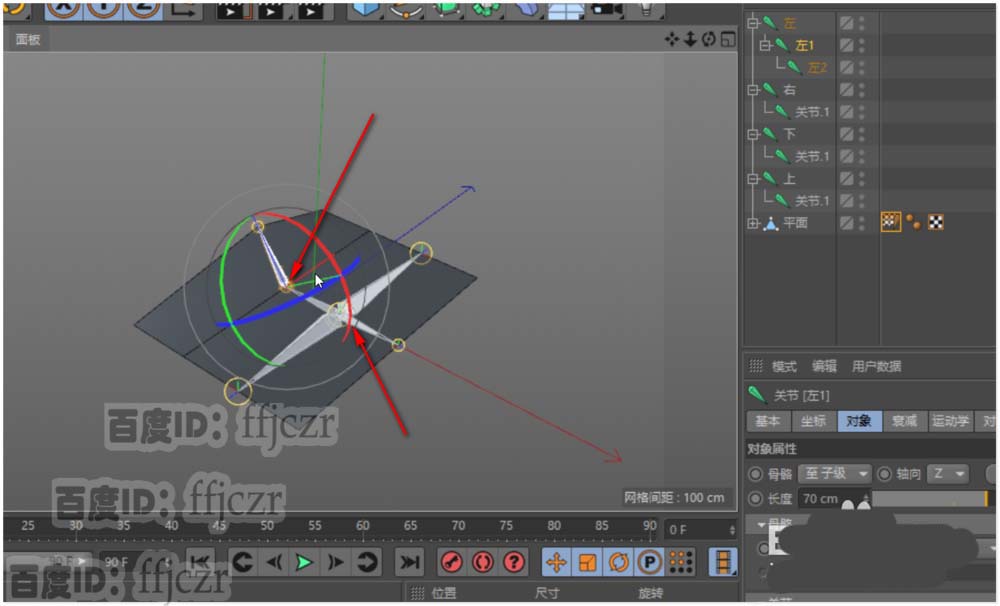
Task: Open the 模式 menu in the attributes panel
Action: click(784, 366)
